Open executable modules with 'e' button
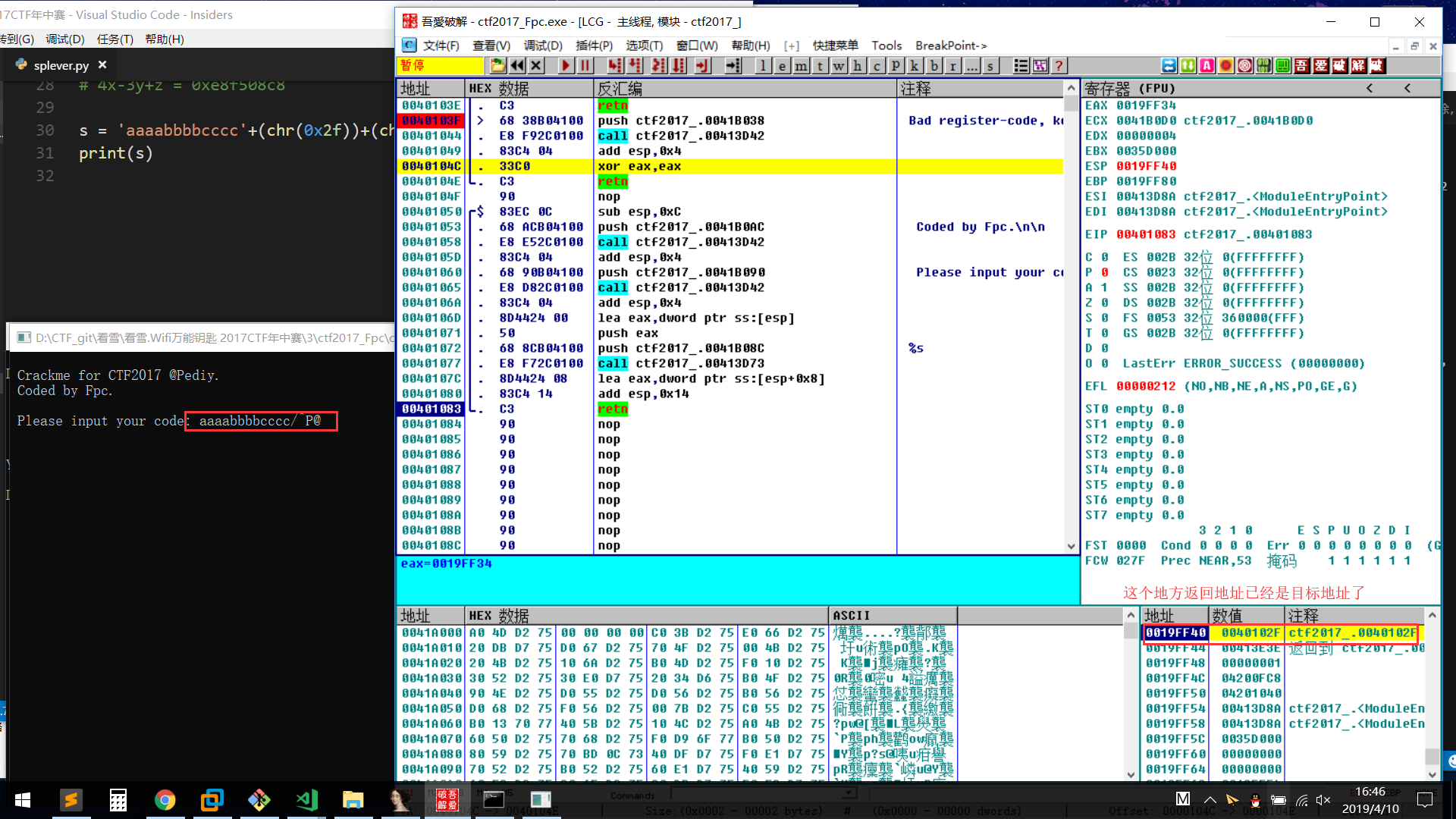 782,66
